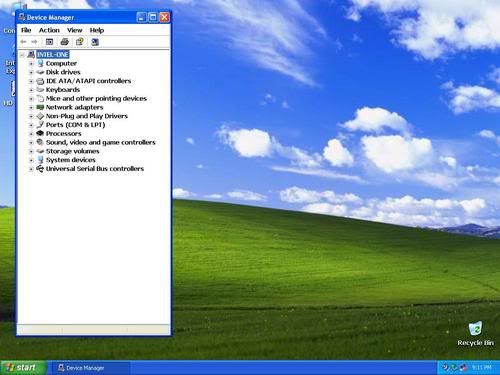Expand the Ports (COM & LPT) node
Image resolution: width=500 pixels, height=375 pixels.
pyautogui.click(x=31, y=125)
